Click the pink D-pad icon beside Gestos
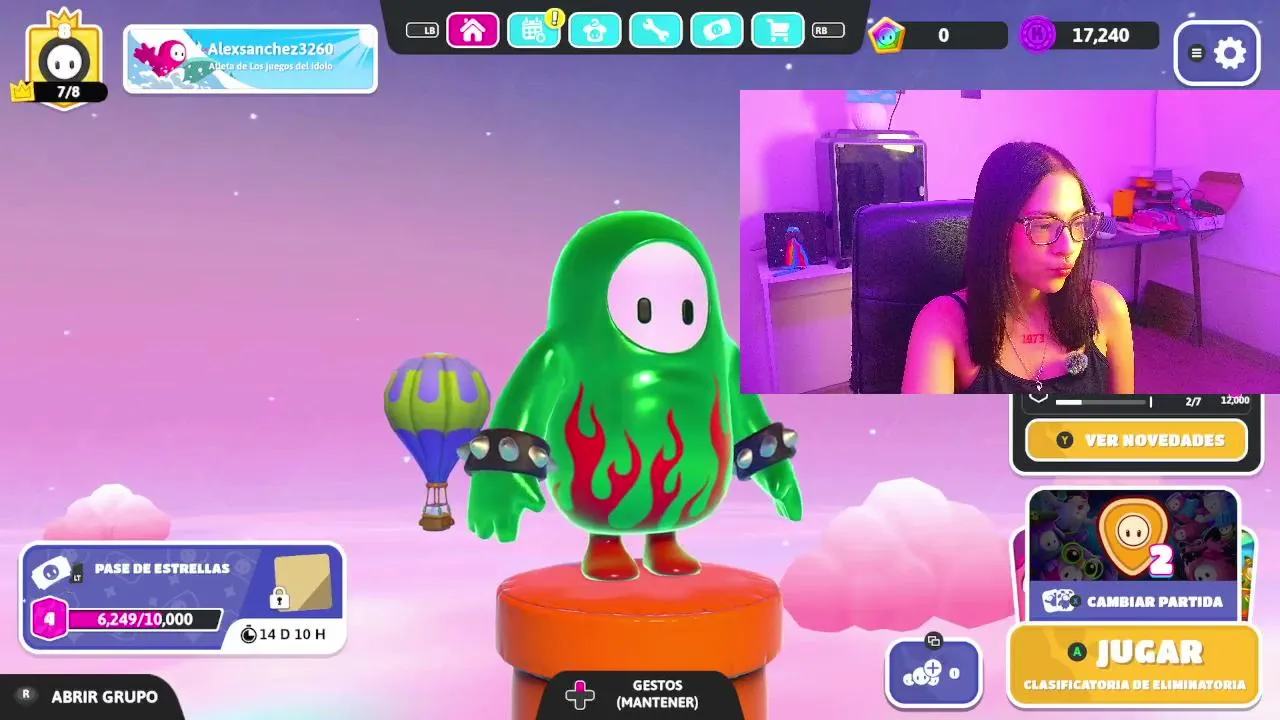 pyautogui.click(x=580, y=694)
